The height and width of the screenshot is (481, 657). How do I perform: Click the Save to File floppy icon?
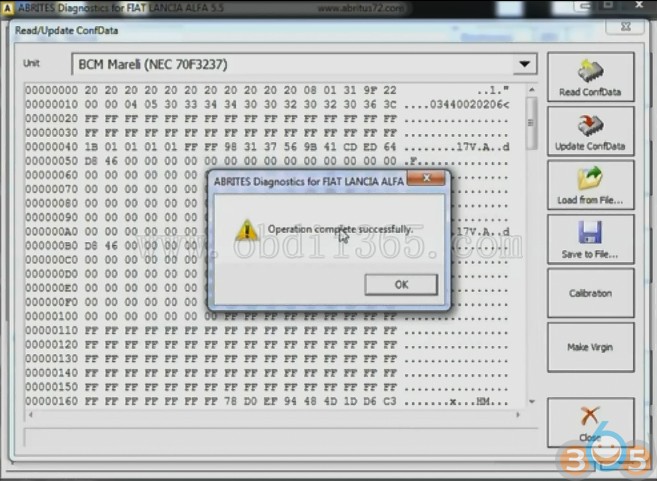tap(590, 233)
